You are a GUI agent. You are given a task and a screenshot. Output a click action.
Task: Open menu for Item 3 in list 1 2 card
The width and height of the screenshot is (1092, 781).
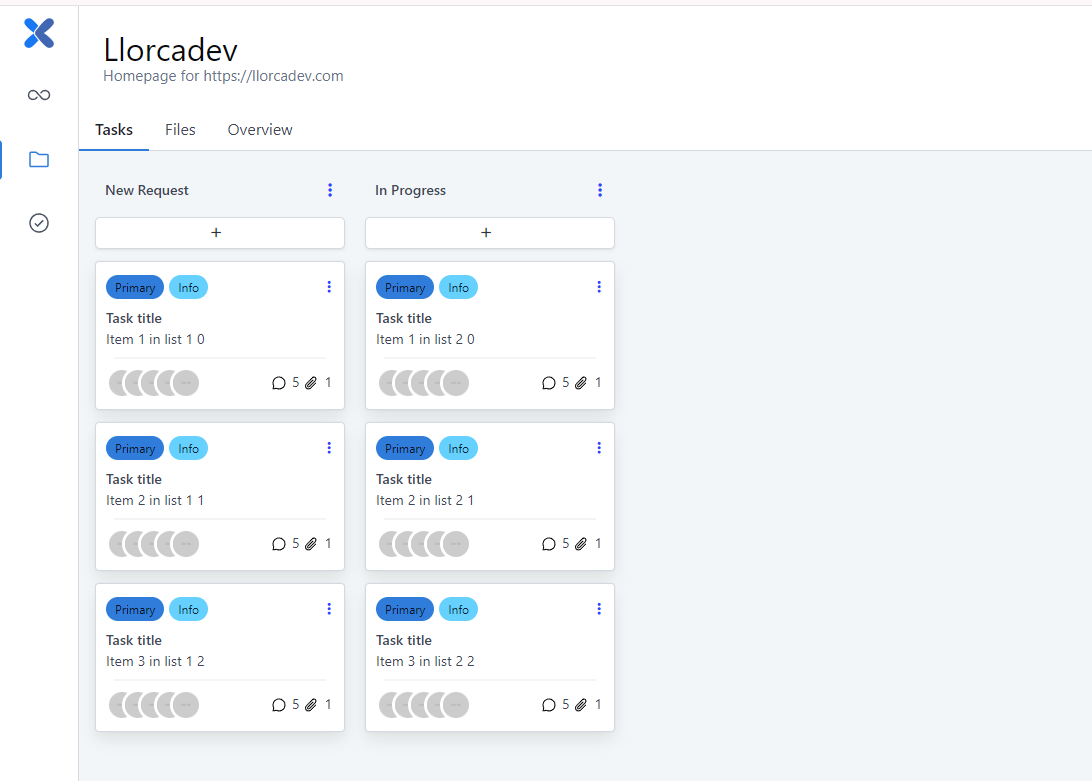(329, 609)
